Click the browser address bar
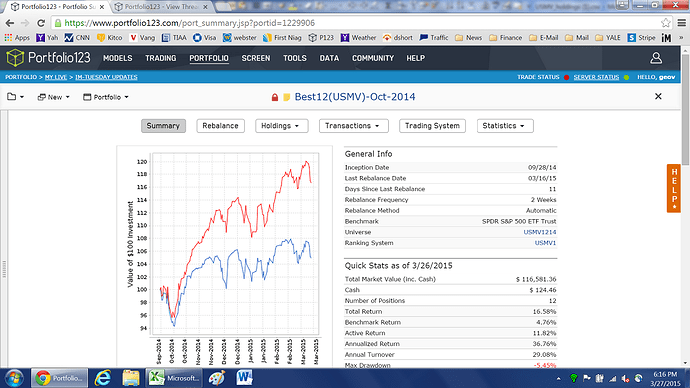This screenshot has width=690, height=388. [356, 23]
